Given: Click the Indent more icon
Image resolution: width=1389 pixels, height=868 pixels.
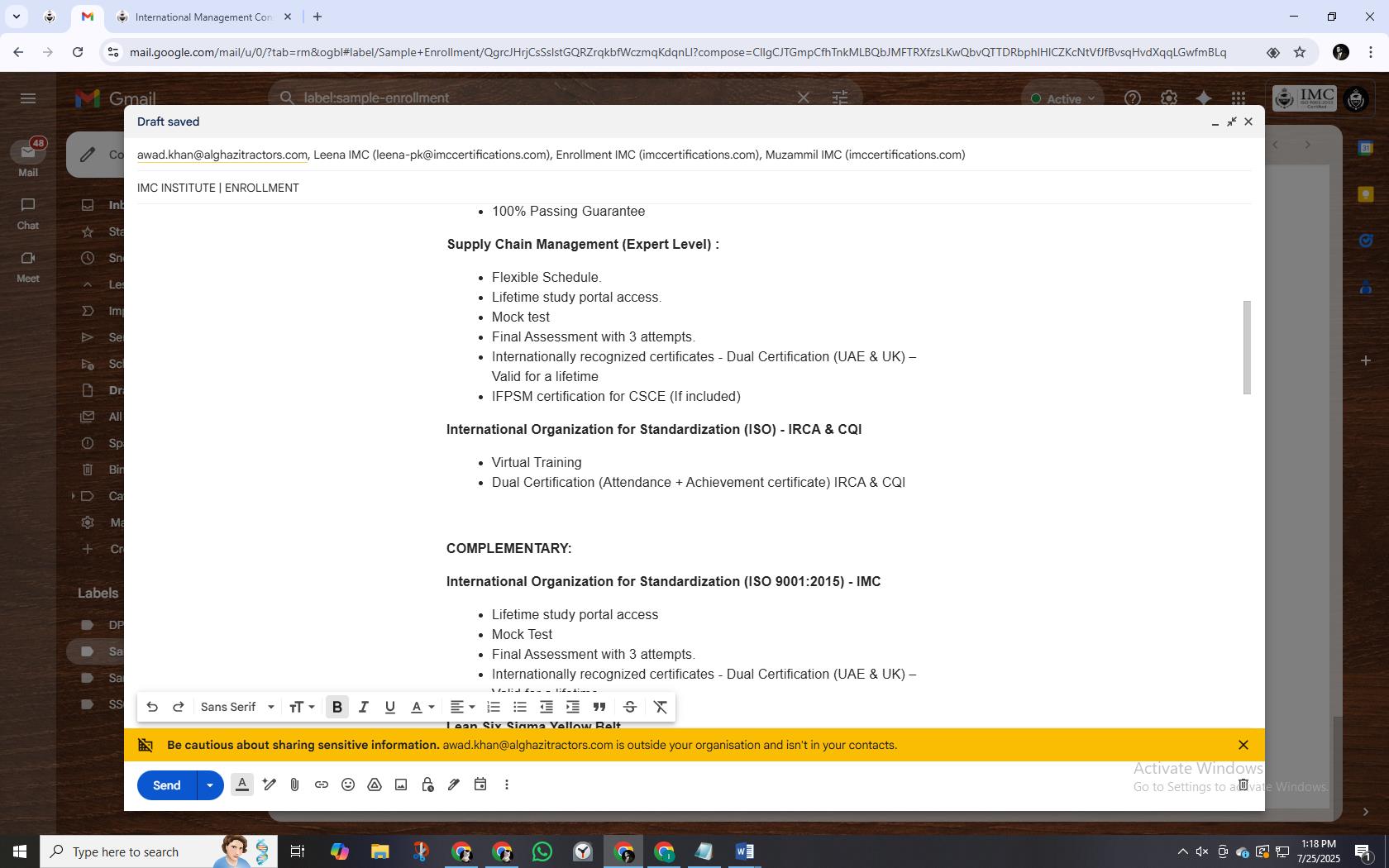Looking at the screenshot, I should coord(573,707).
